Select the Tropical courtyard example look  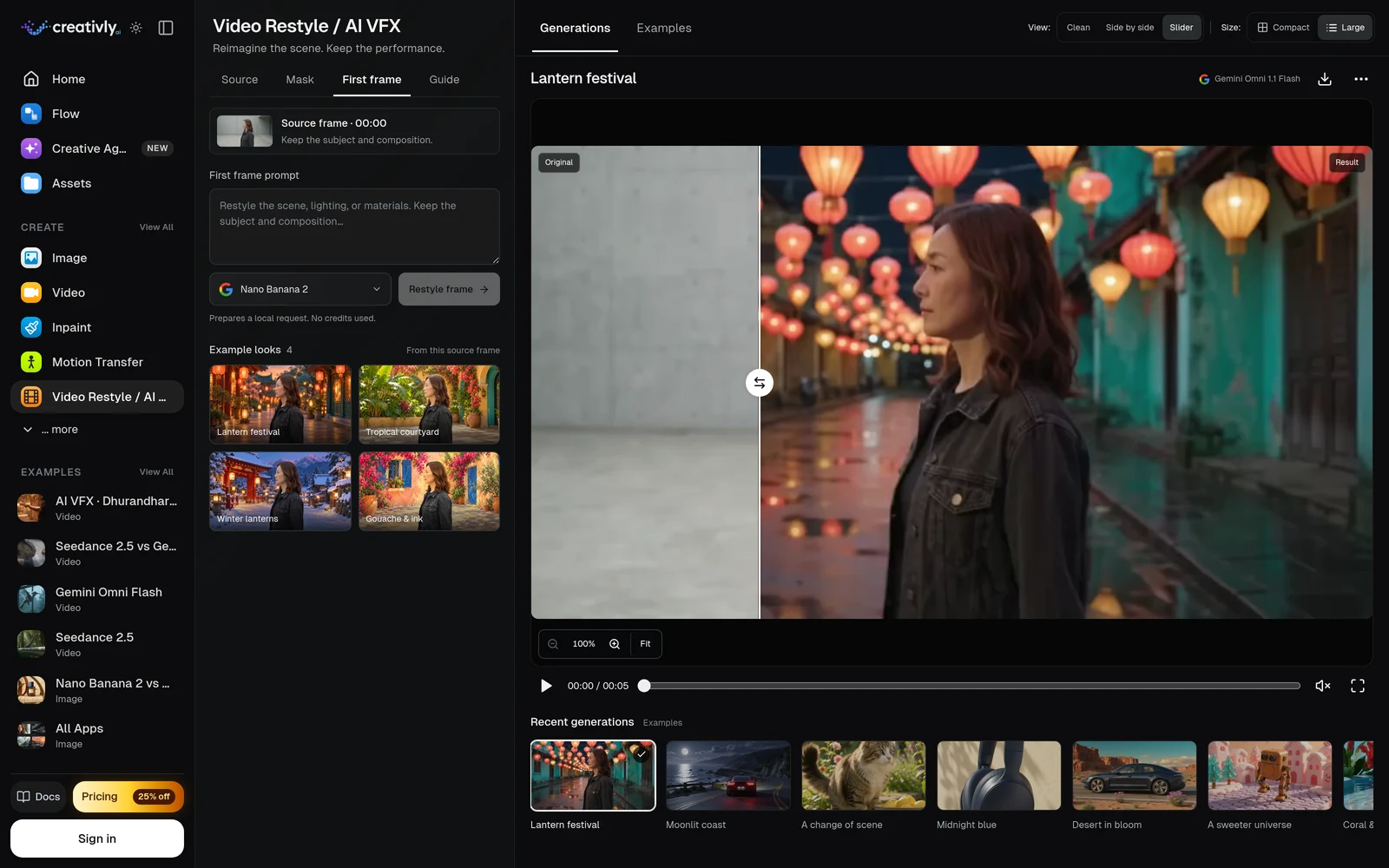point(429,404)
